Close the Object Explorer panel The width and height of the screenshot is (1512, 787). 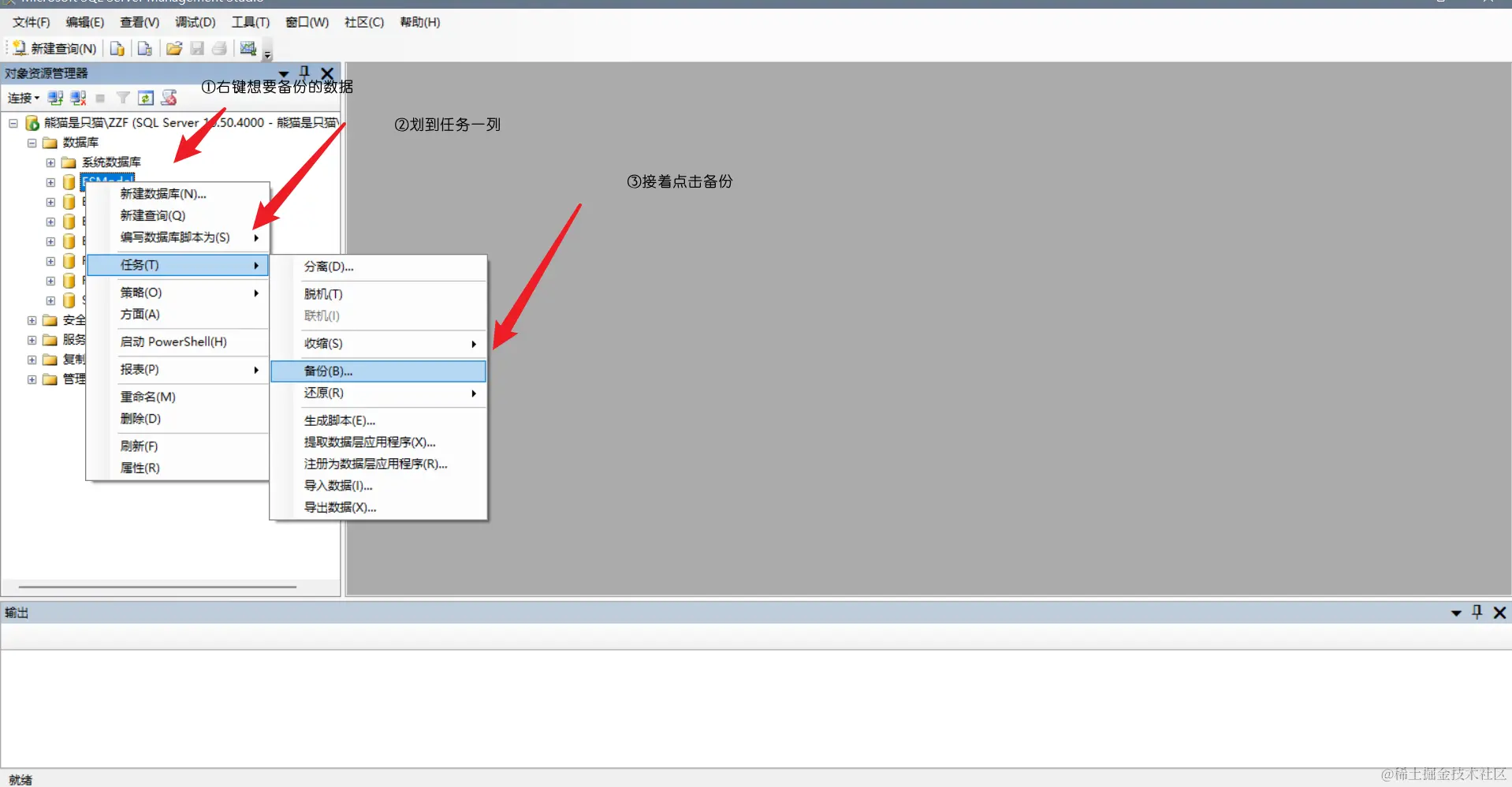[327, 73]
